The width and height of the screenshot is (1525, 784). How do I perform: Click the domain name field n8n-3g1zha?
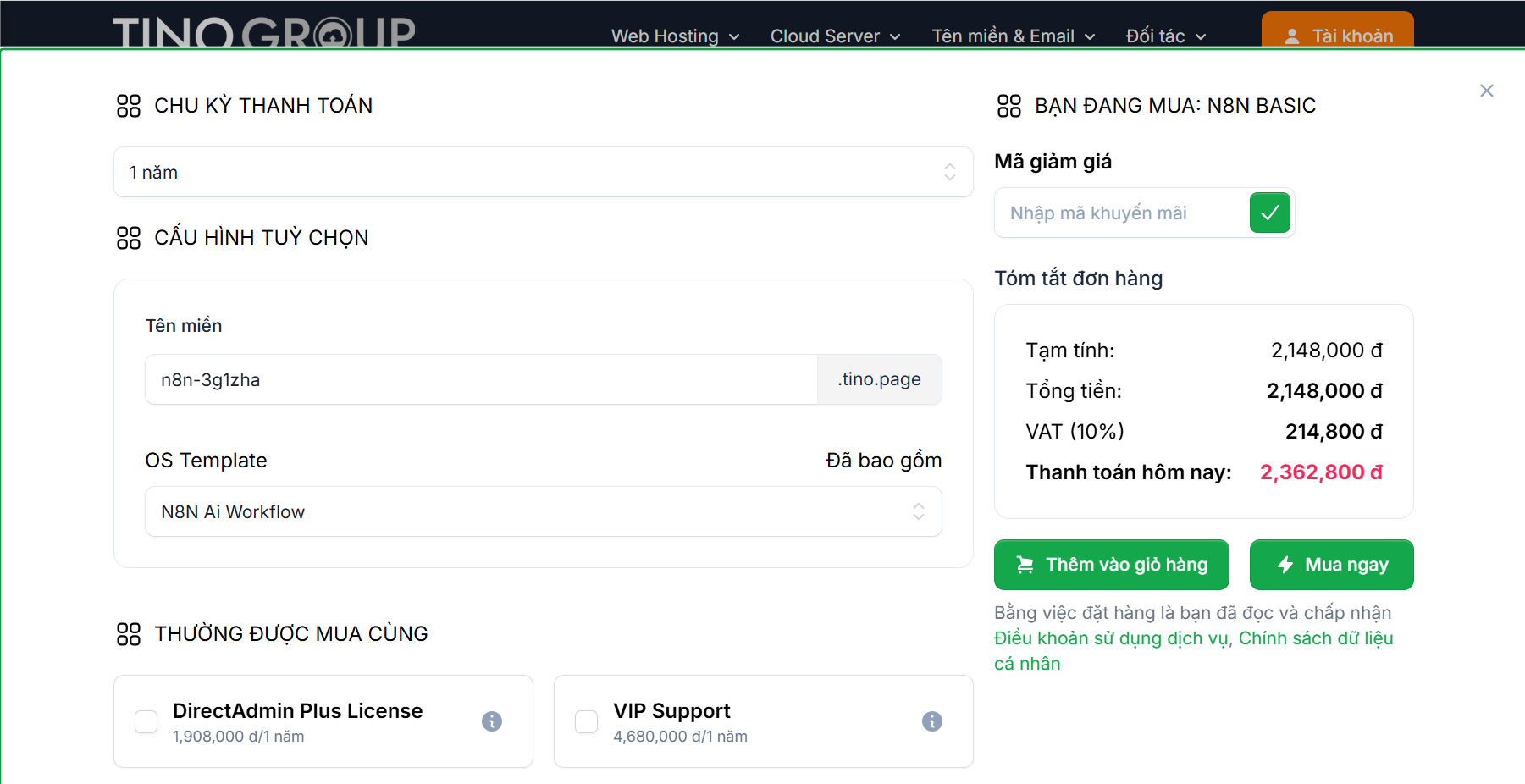point(480,380)
